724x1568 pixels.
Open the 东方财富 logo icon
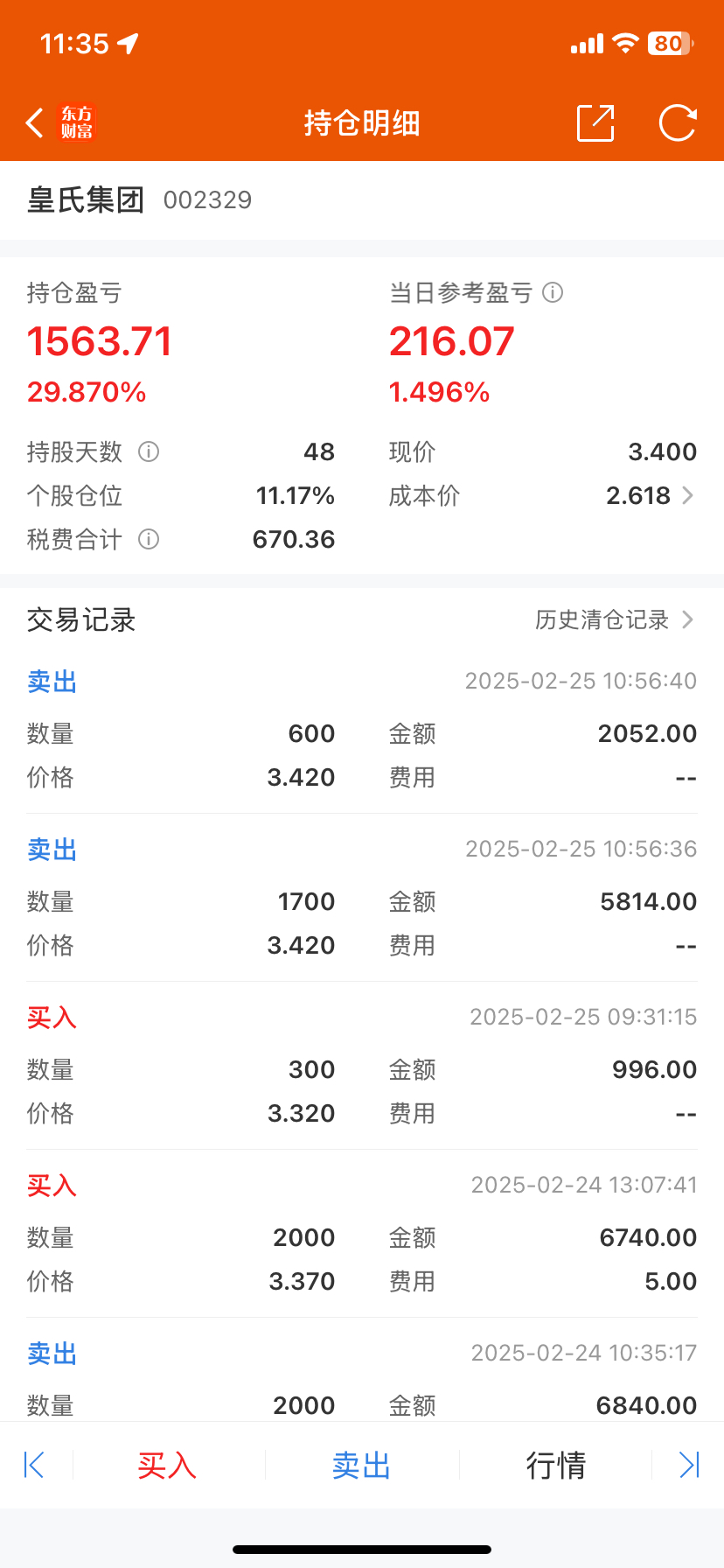76,123
